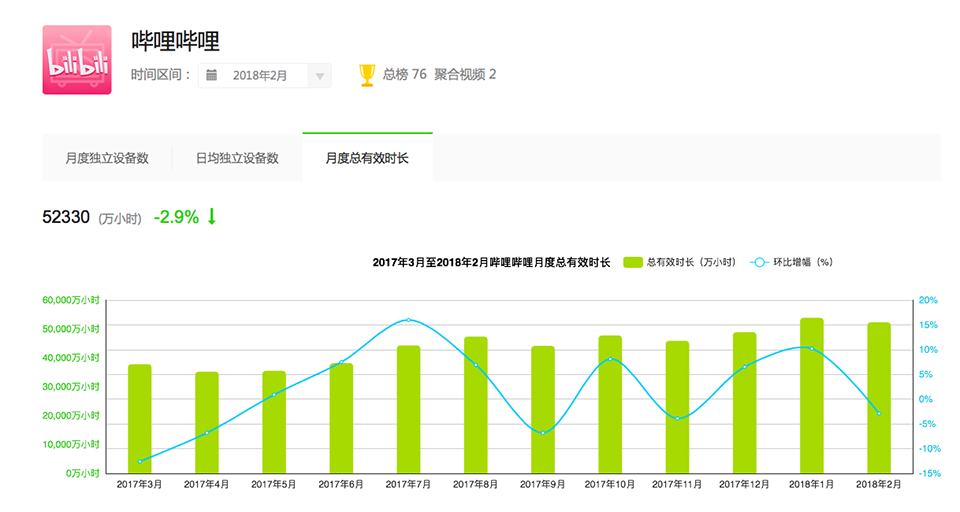Click the gold trophy ranking icon
This screenshot has width=960, height=512.
(367, 75)
